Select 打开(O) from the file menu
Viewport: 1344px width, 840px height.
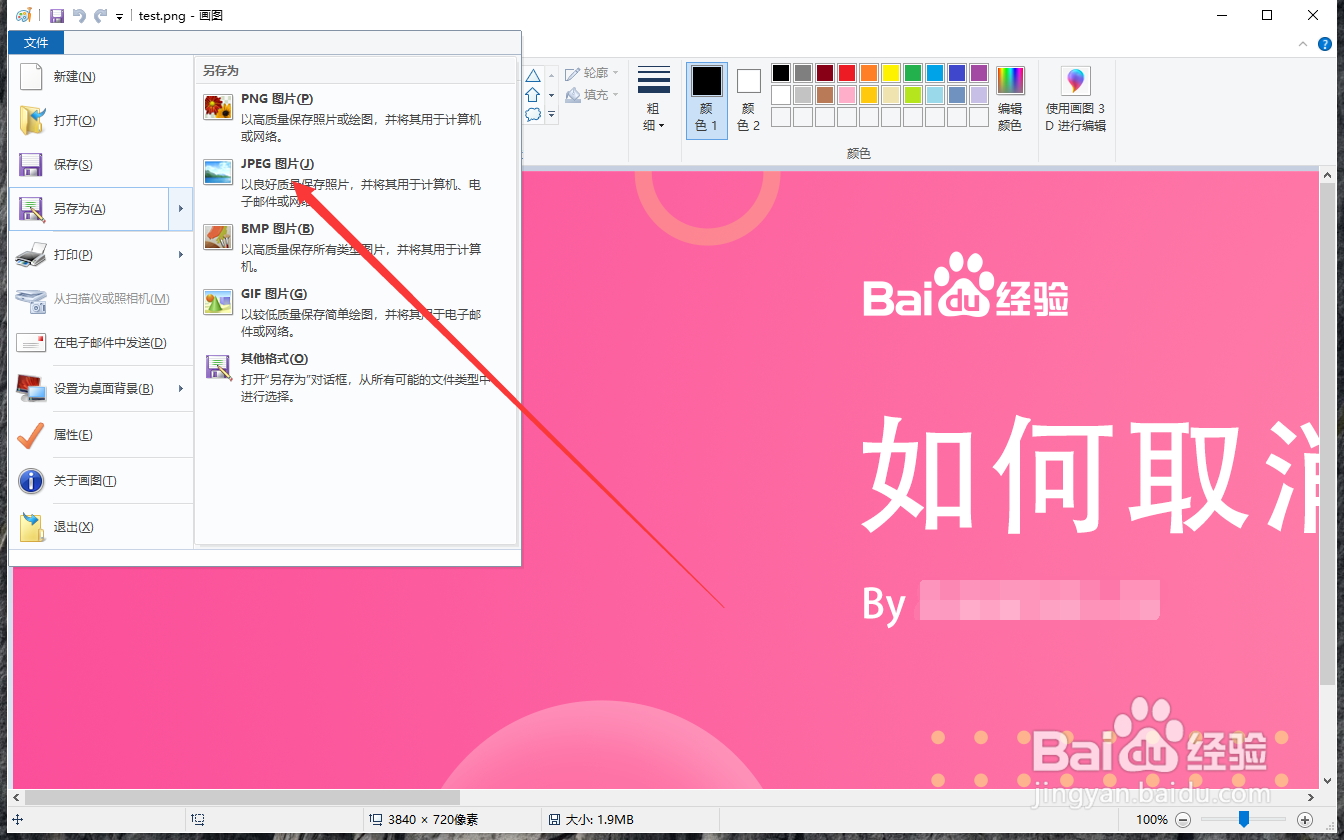point(101,121)
